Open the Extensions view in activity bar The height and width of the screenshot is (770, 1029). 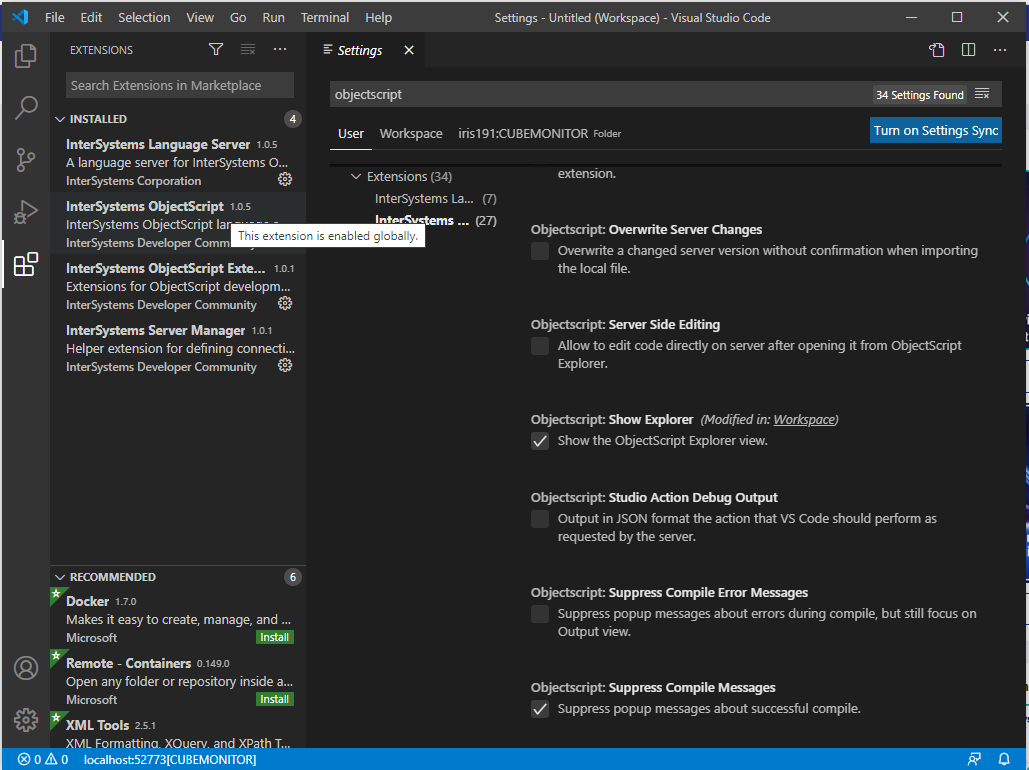coord(26,264)
